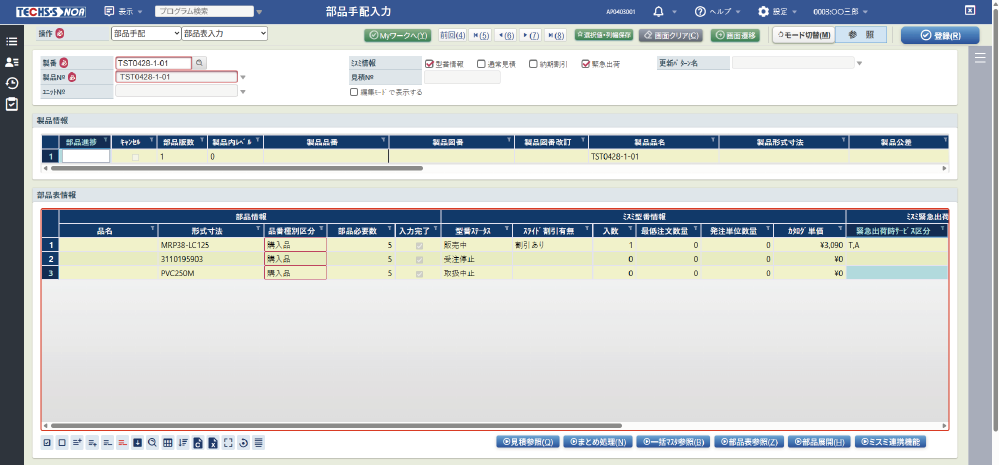Open the filter on 形式寸法 column header
Screen dimensions: 1000x465
coord(258,229)
